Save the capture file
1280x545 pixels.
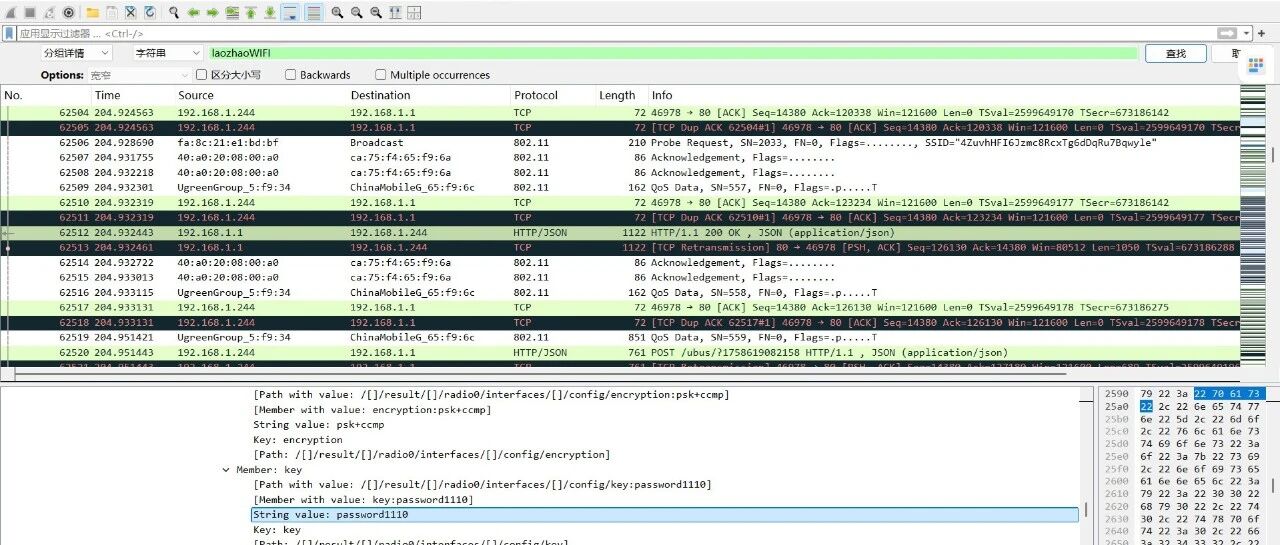click(x=112, y=13)
